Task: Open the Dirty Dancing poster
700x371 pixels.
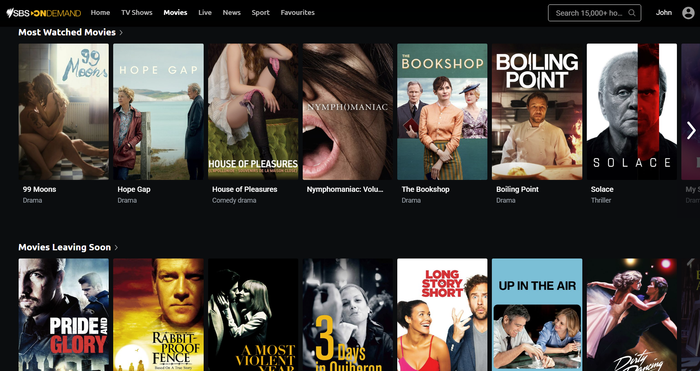Action: click(x=632, y=315)
